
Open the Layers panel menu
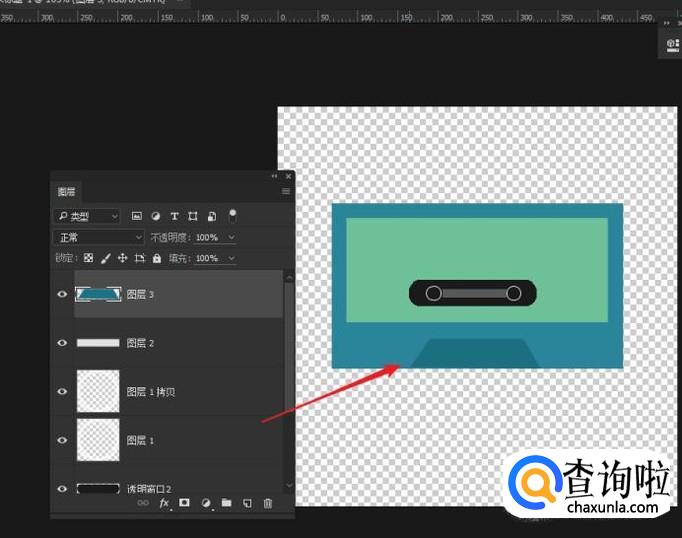[286, 191]
